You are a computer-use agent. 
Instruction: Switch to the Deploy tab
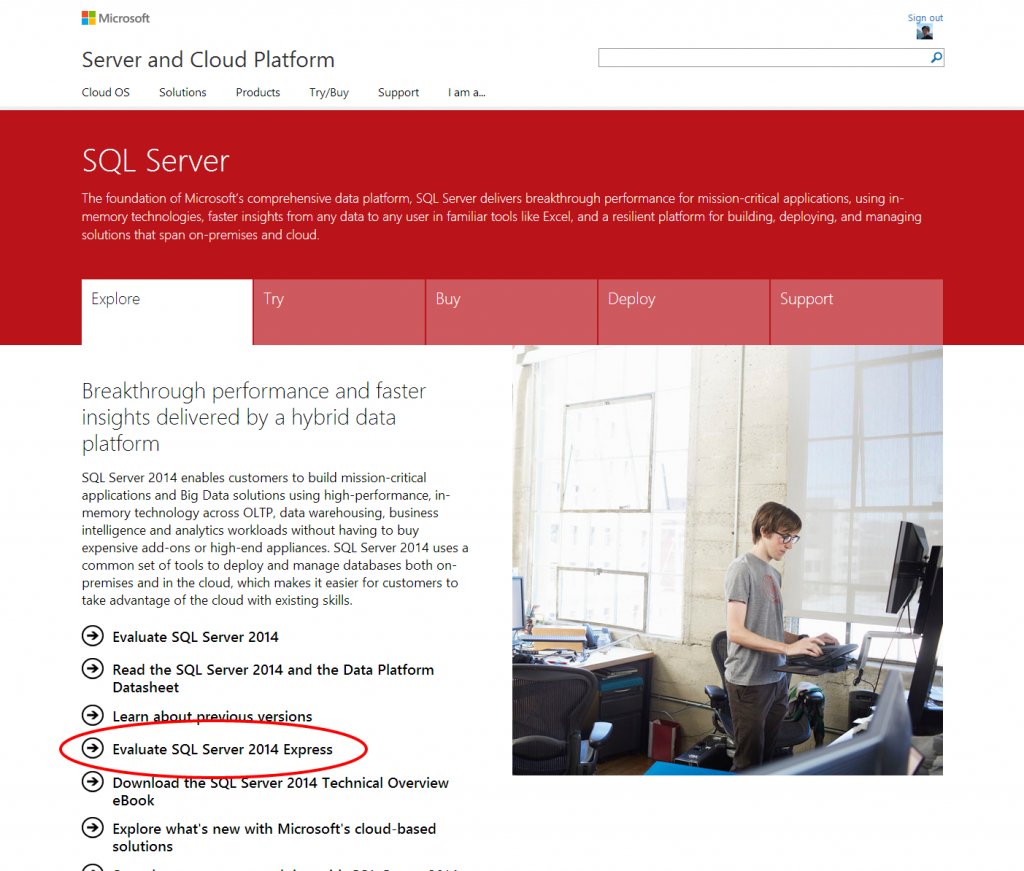[684, 311]
